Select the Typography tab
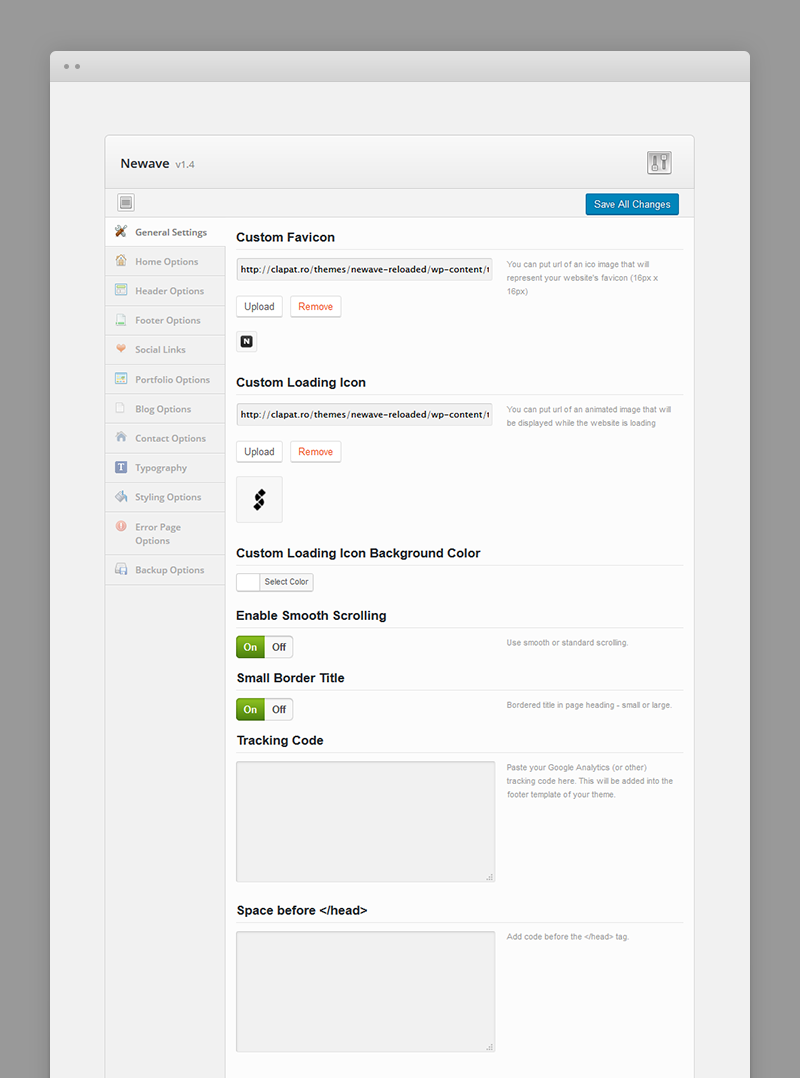Image resolution: width=800 pixels, height=1078 pixels. click(x=165, y=468)
